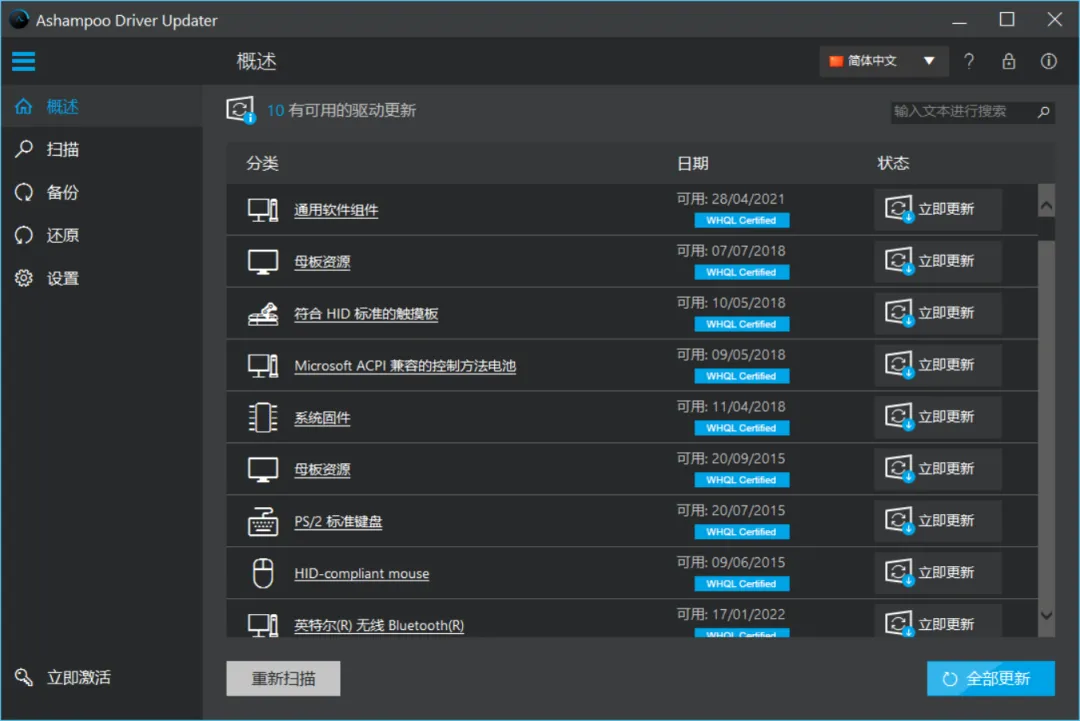Screen dimensions: 1080x721
Task: Click the scroll down arrow of driver list
Action: click(x=1046, y=616)
